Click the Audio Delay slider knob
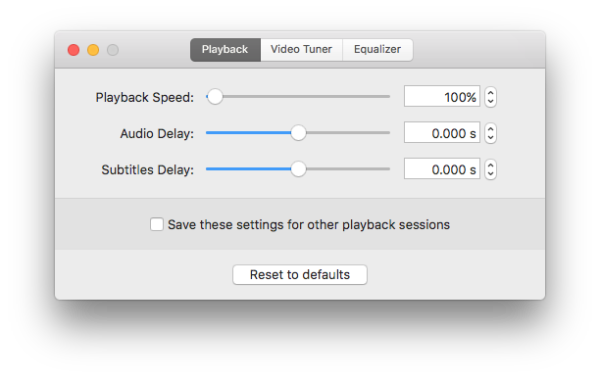 click(x=298, y=133)
